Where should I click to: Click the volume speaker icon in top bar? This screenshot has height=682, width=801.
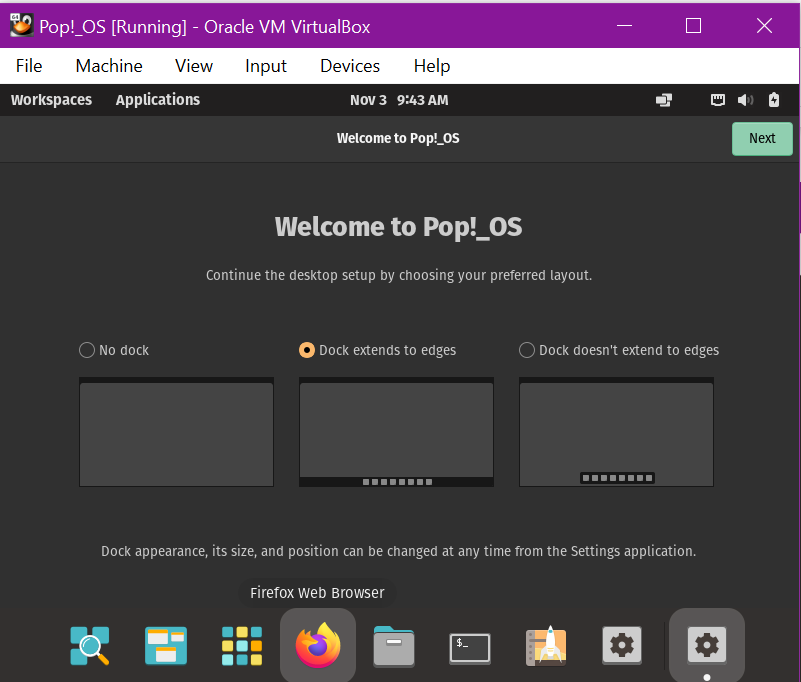(745, 100)
